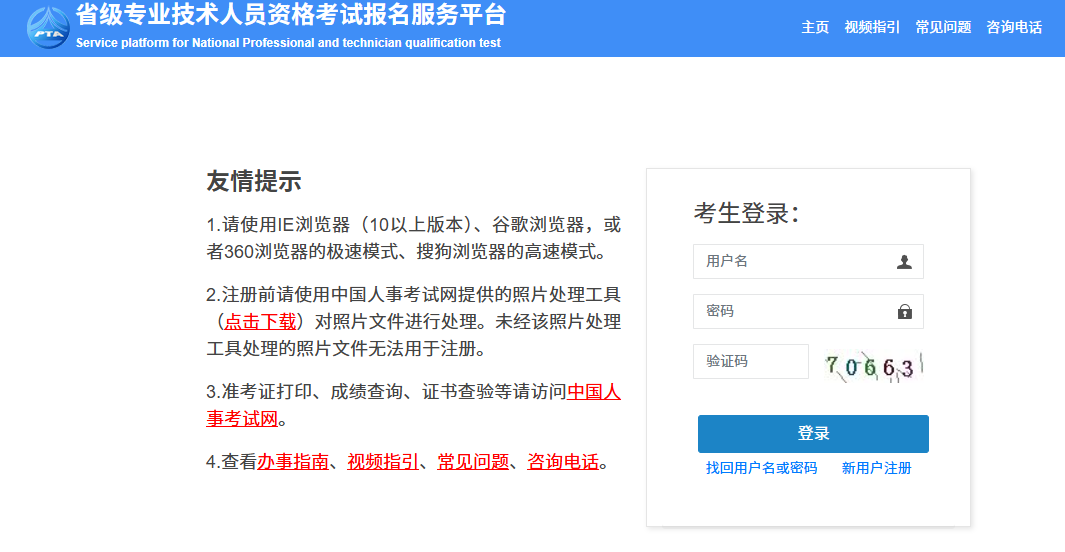Click the red 点击下载 link

coord(260,321)
